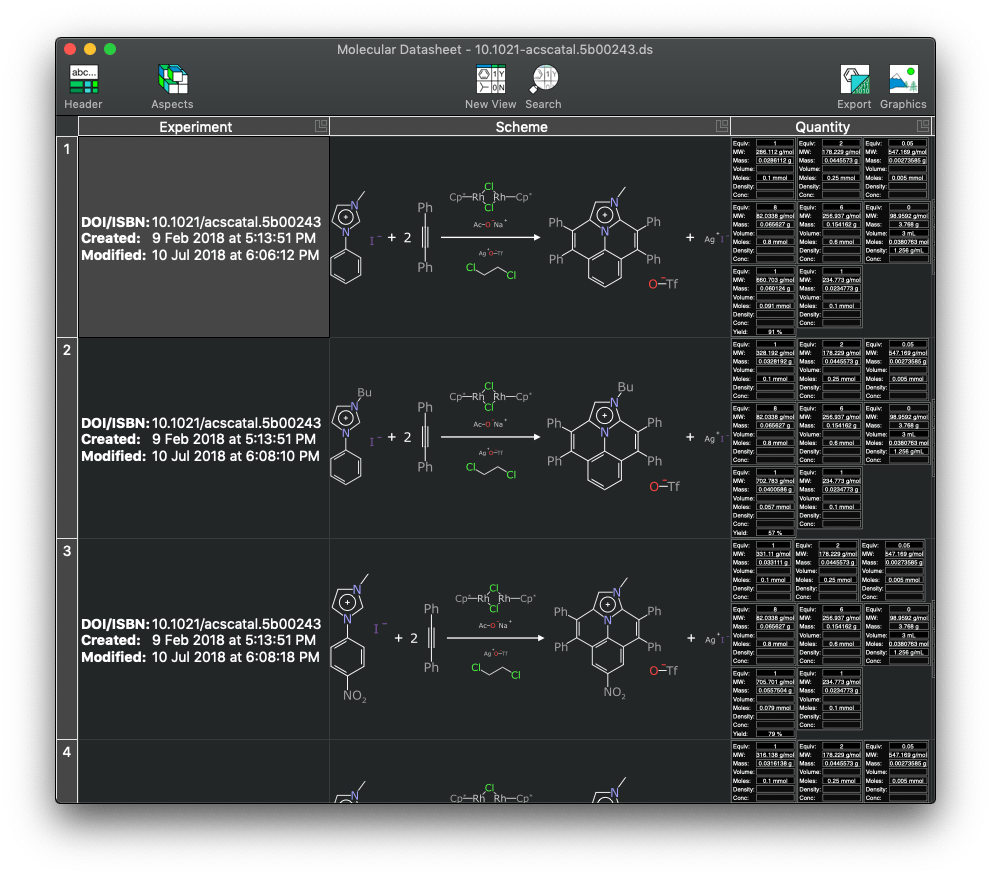Select row 2 by its row number
This screenshot has height=877, width=991.
click(67, 350)
